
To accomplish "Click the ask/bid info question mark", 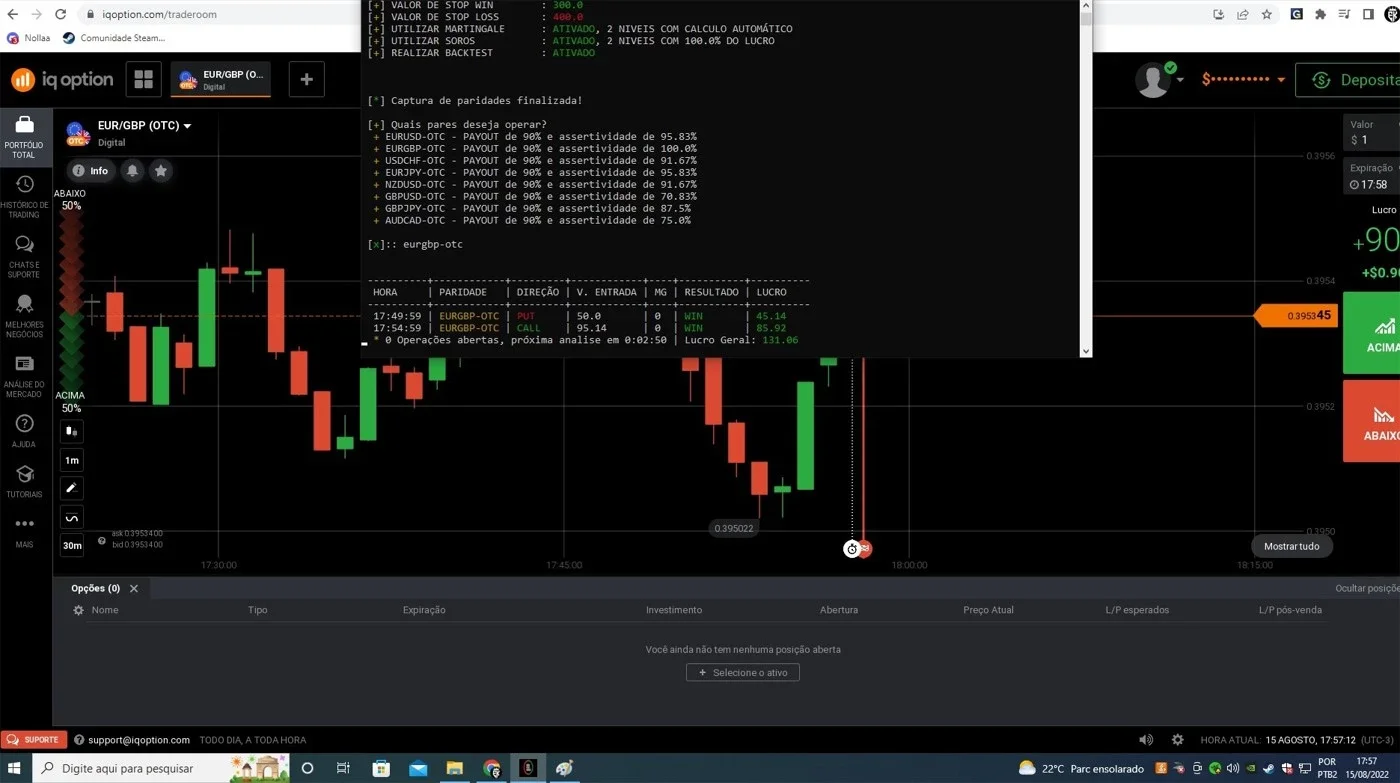I will tap(102, 541).
